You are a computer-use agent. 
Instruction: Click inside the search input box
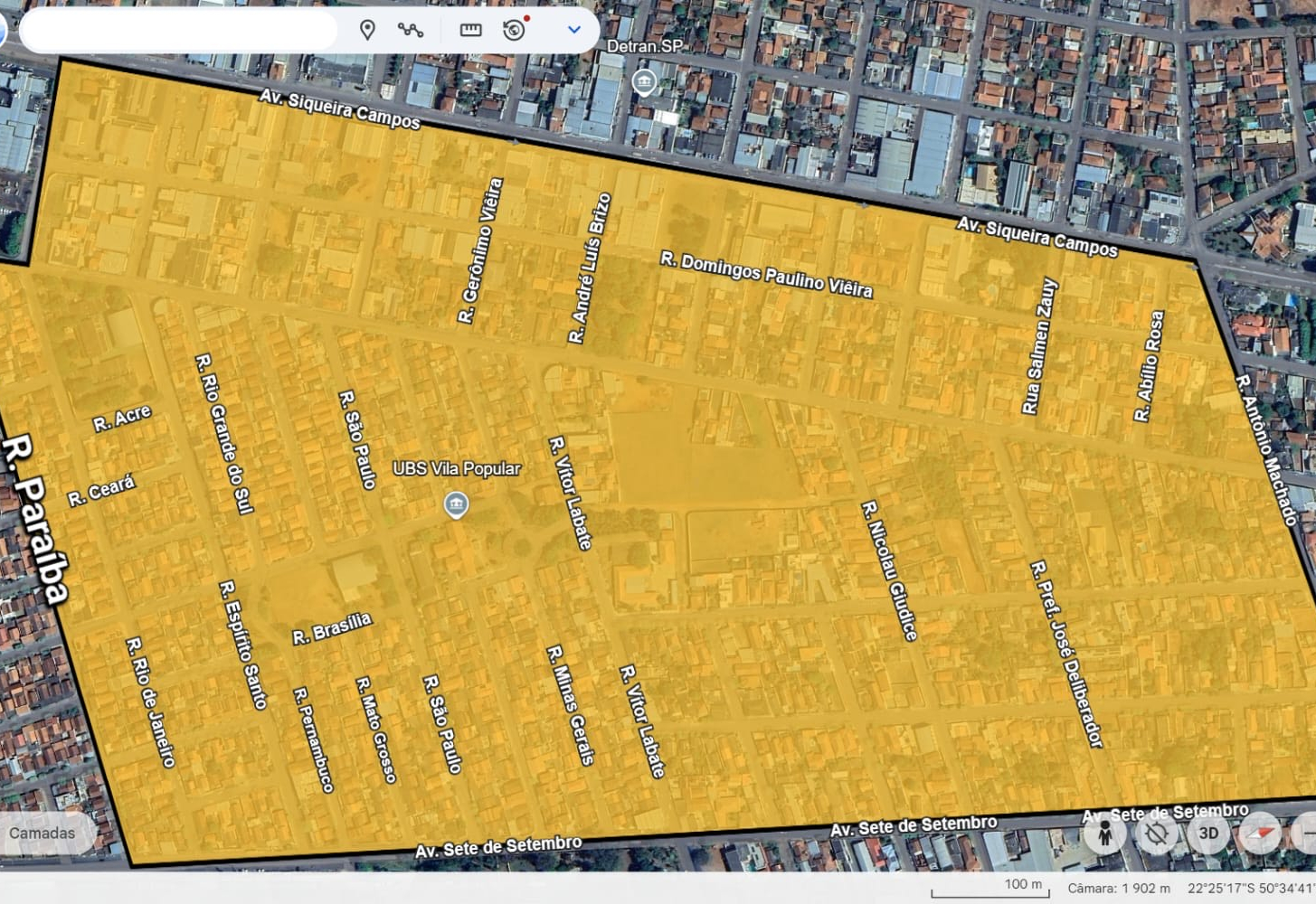178,31
